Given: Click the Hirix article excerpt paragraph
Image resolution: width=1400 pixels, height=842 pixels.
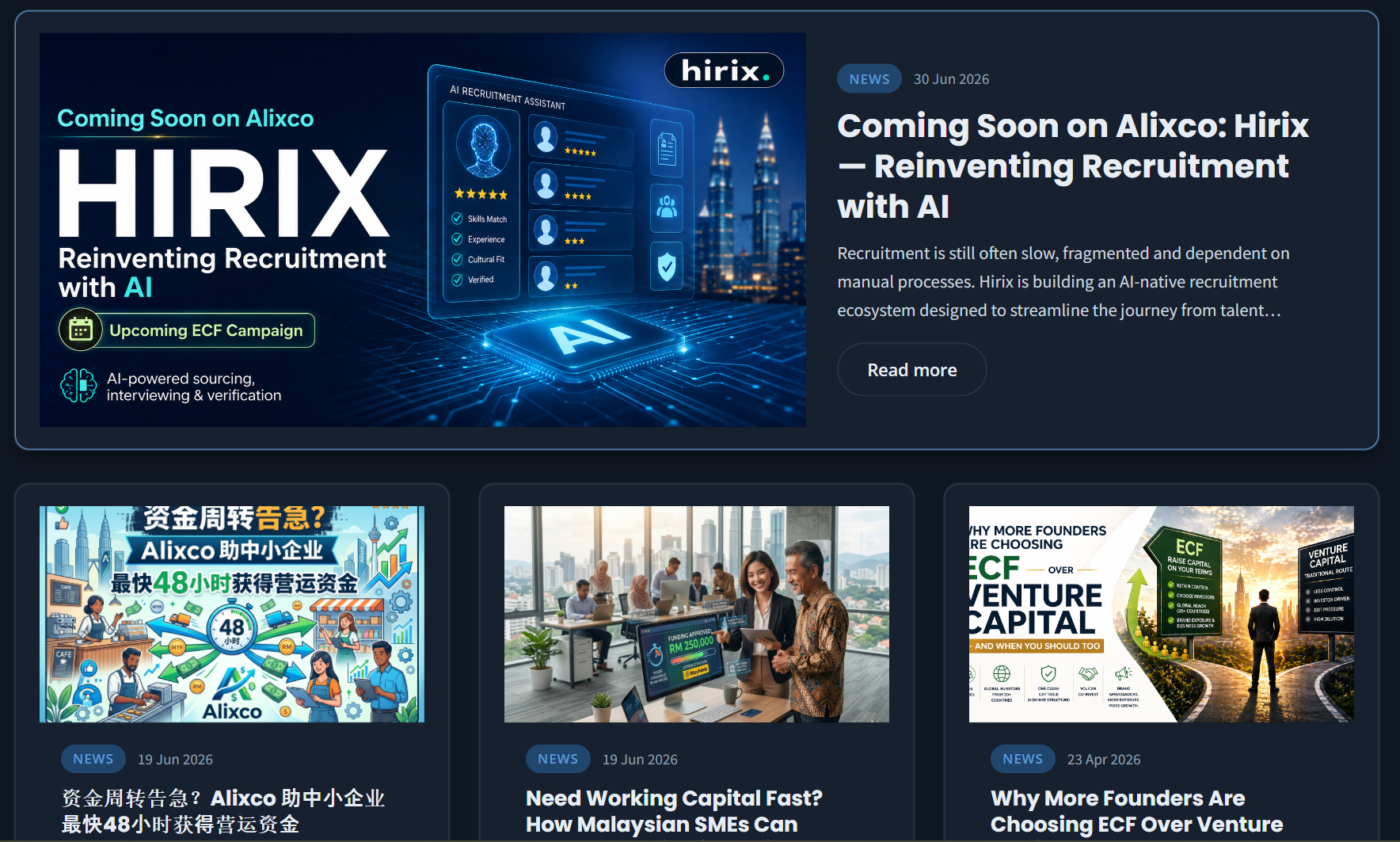Looking at the screenshot, I should click(x=1063, y=282).
